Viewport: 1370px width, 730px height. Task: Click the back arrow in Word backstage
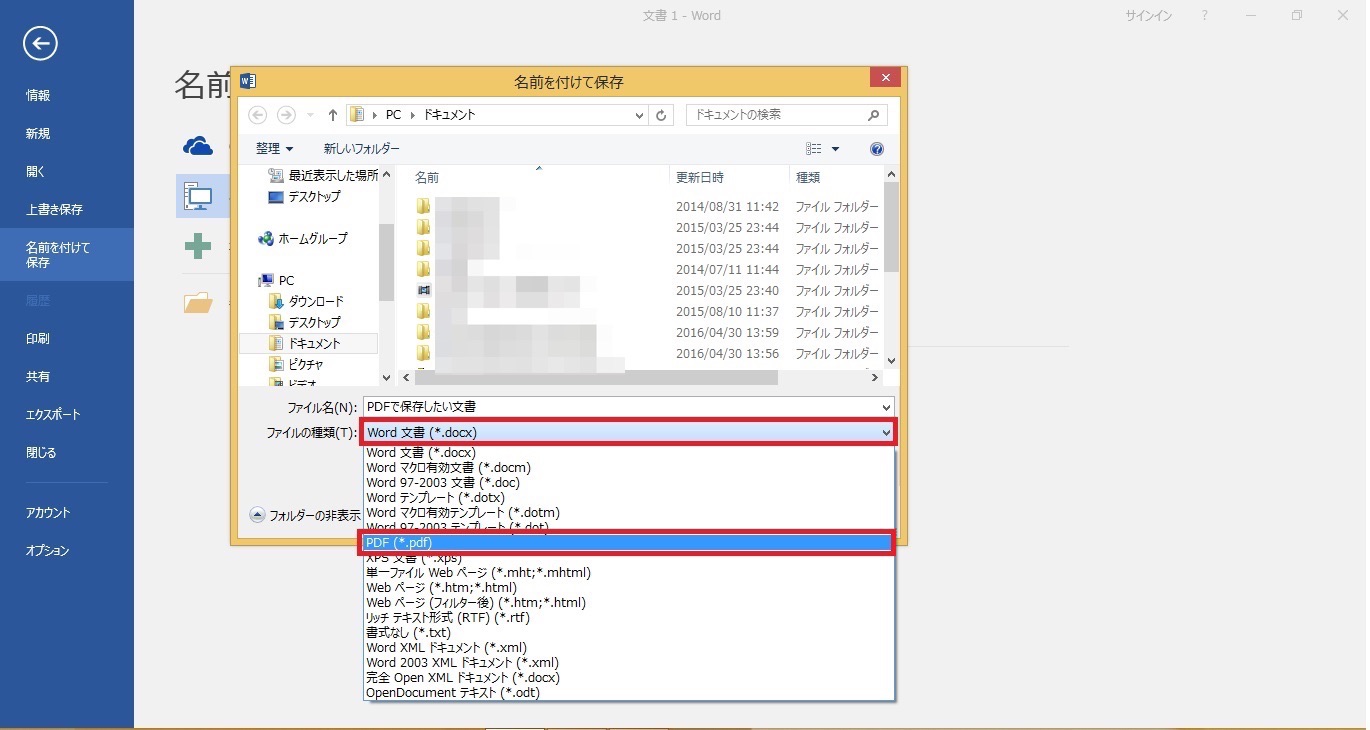coord(40,43)
